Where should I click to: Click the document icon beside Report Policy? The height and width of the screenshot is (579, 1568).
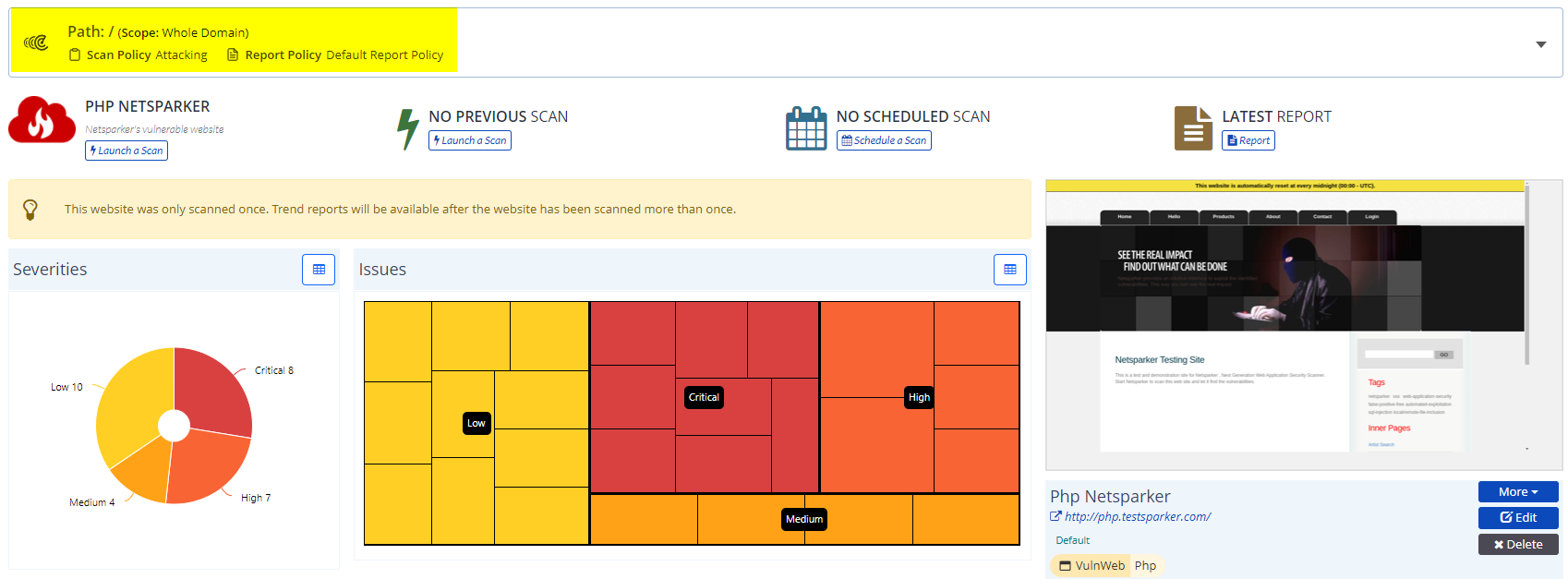(x=233, y=55)
